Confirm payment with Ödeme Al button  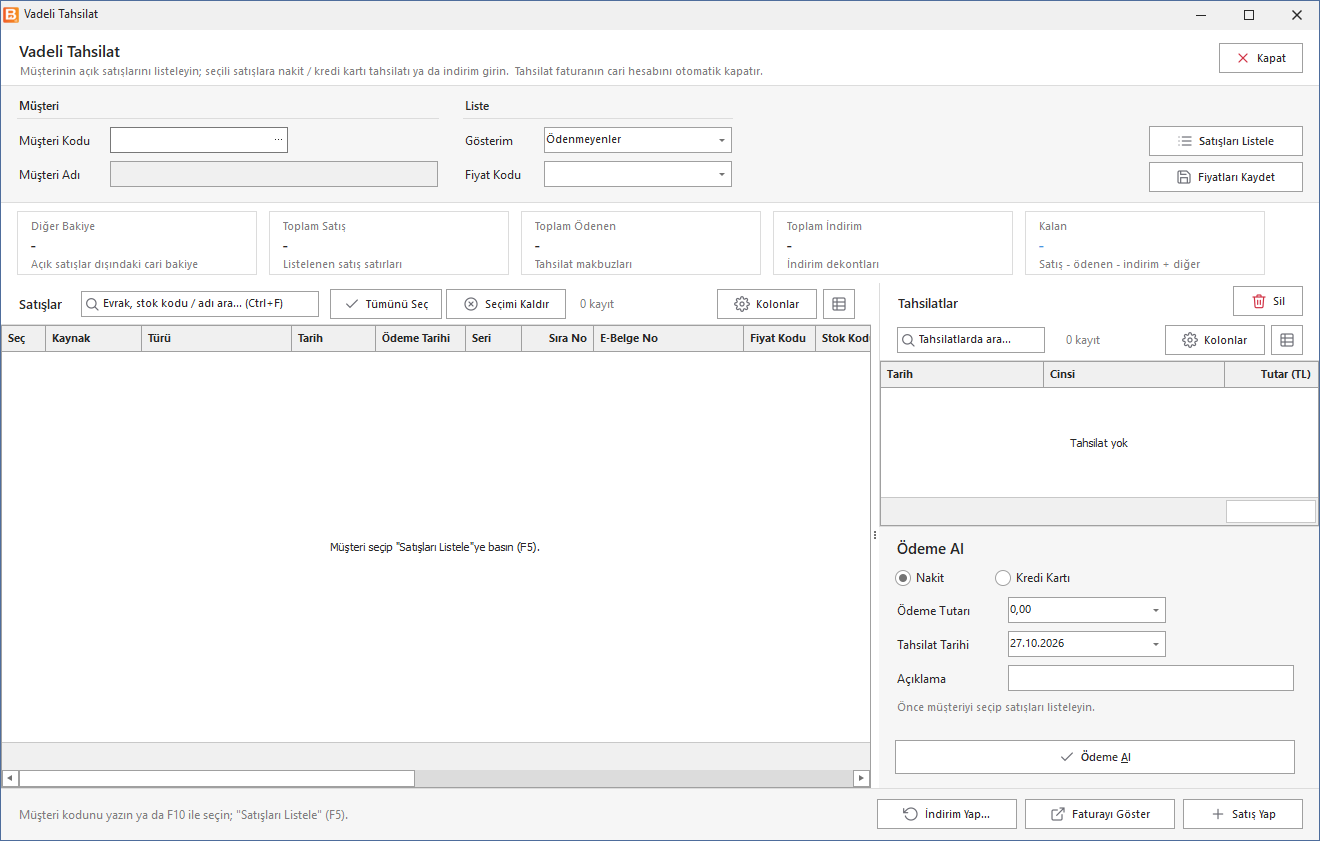tap(1095, 757)
